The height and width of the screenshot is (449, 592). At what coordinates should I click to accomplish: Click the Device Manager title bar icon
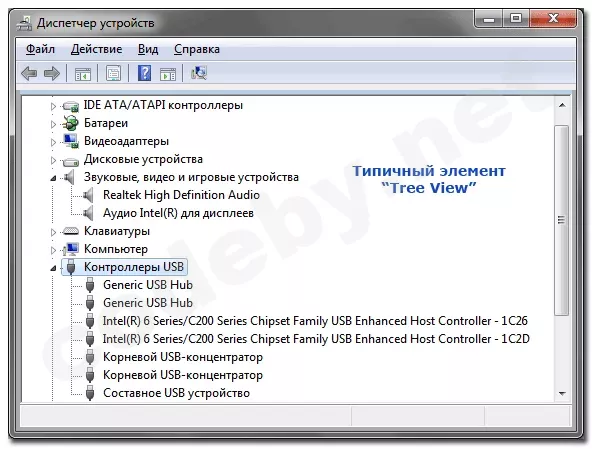tap(24, 23)
